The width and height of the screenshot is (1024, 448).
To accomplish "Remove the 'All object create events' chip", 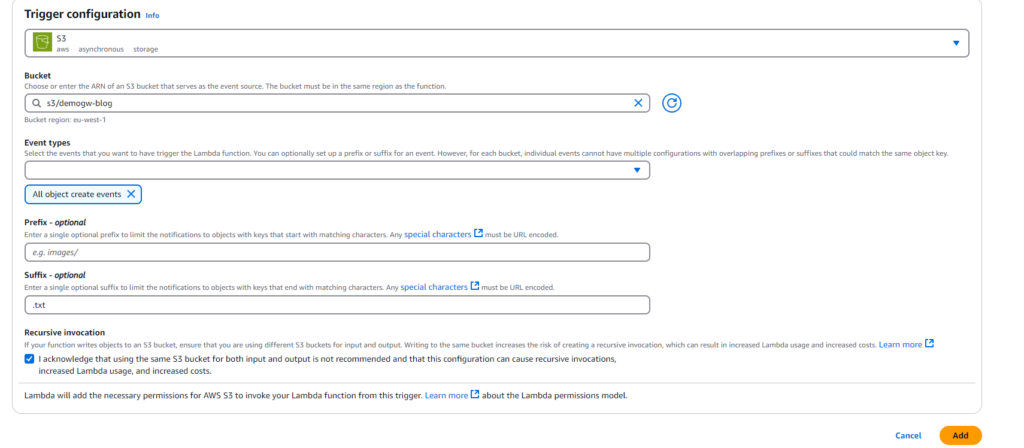I will (131, 193).
